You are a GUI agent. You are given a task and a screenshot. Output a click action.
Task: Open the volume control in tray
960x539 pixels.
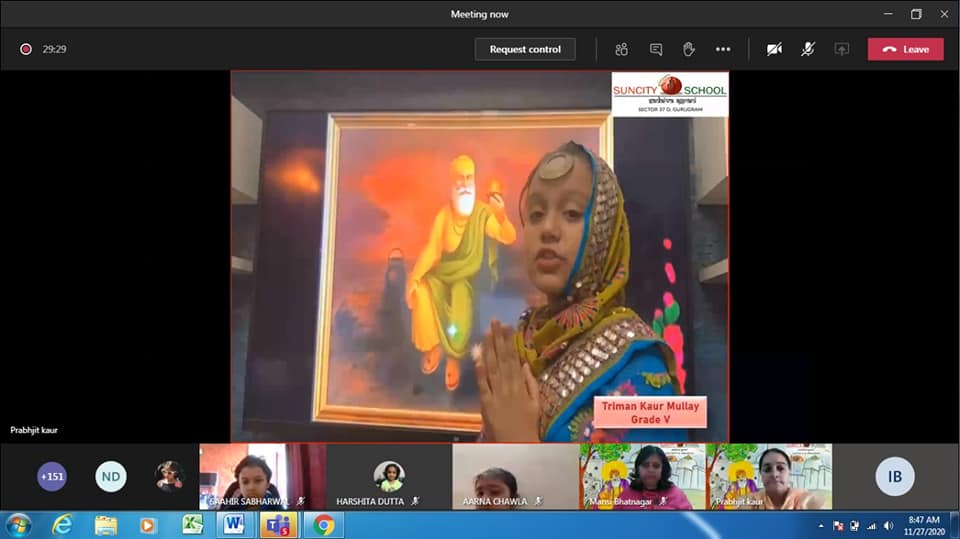tap(888, 526)
